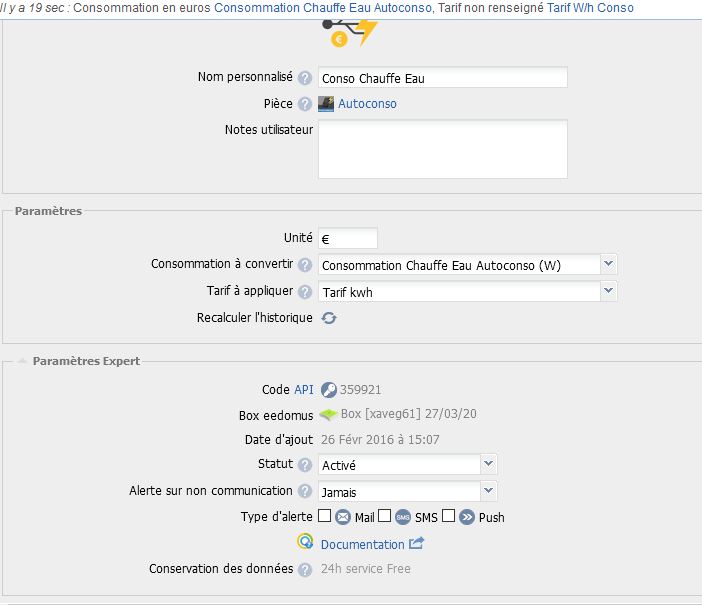Open the Statut dropdown

(x=488, y=464)
